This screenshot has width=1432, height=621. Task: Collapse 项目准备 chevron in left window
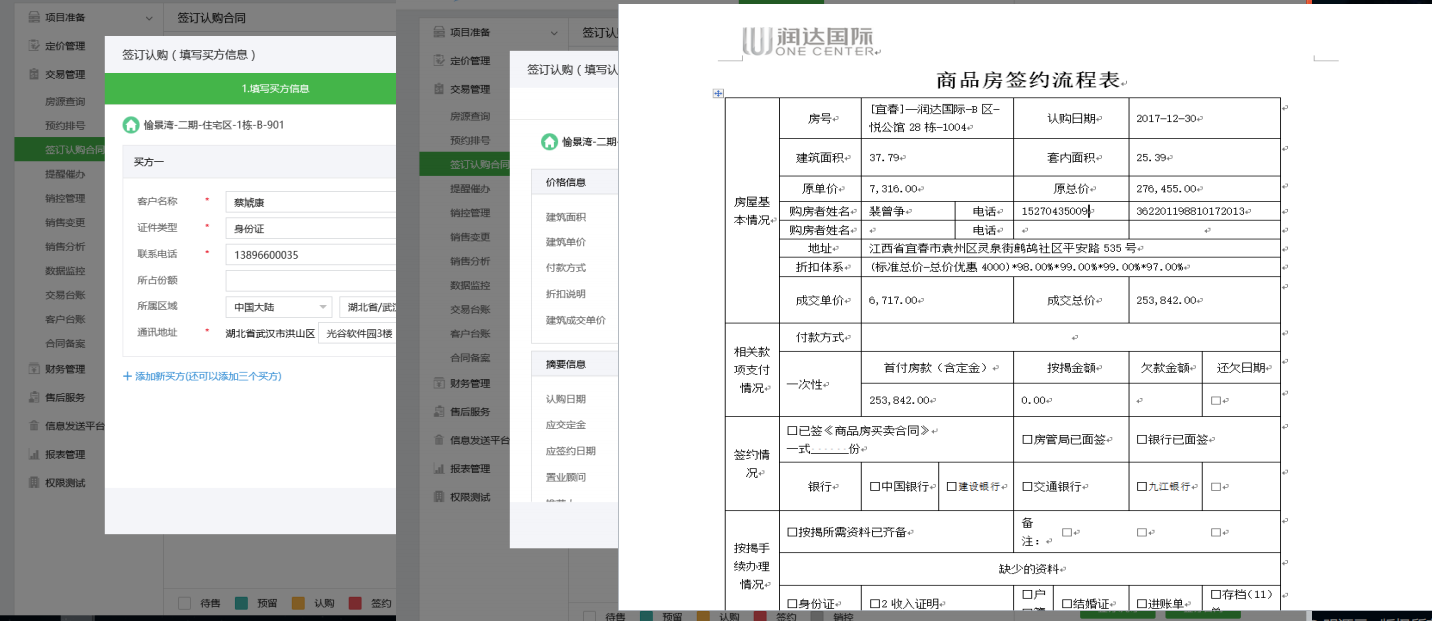(x=149, y=18)
